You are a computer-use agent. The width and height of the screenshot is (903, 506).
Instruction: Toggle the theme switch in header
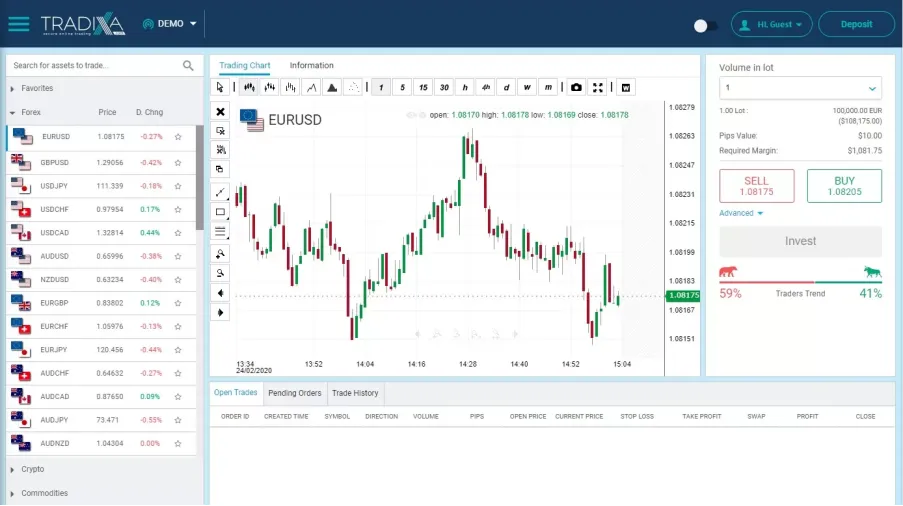pos(705,25)
